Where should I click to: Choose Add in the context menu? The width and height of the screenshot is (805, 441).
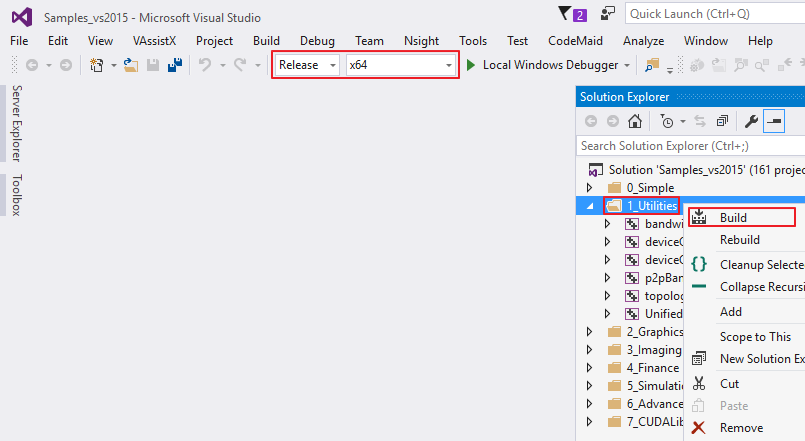coord(731,312)
